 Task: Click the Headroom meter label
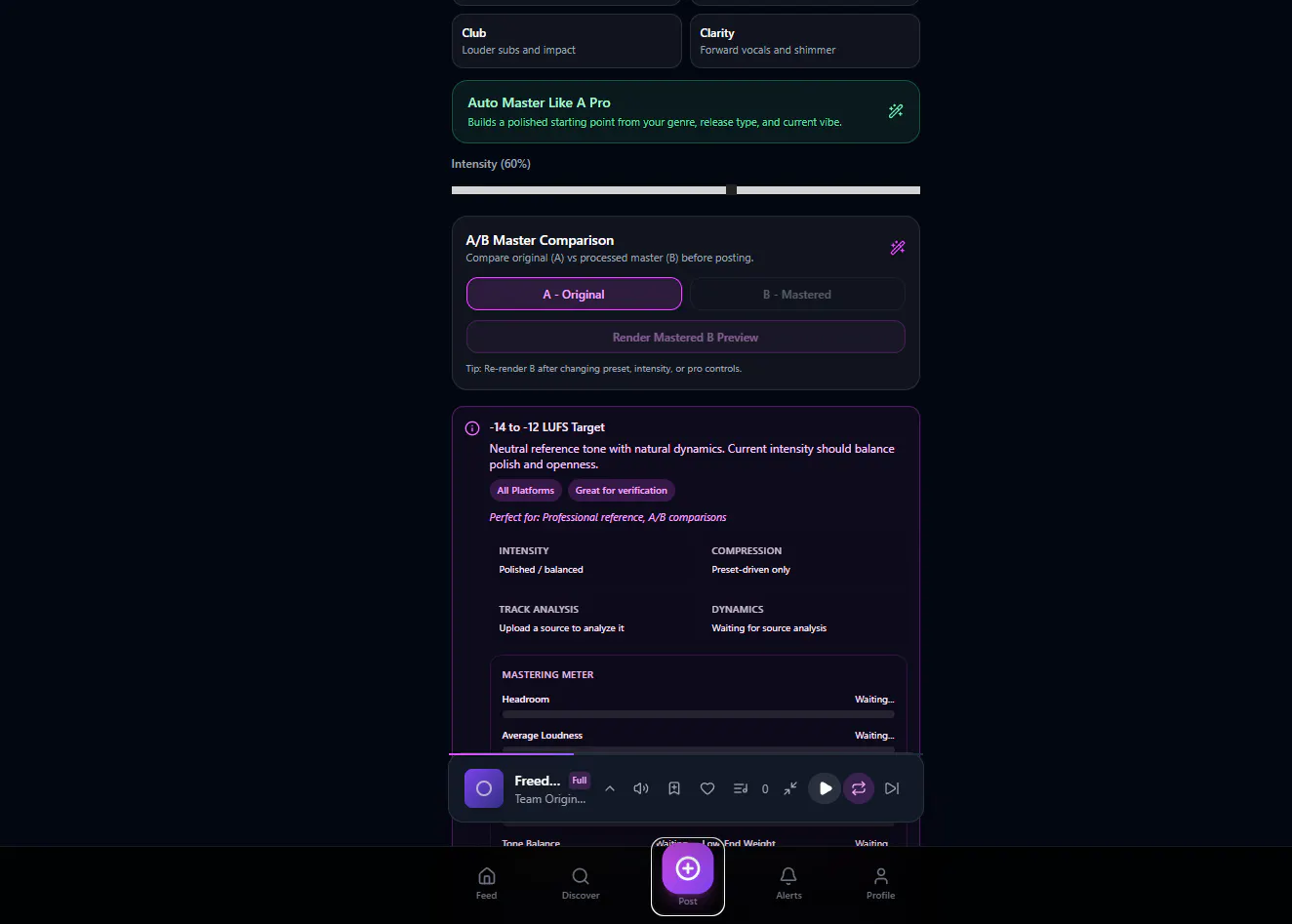525,700
